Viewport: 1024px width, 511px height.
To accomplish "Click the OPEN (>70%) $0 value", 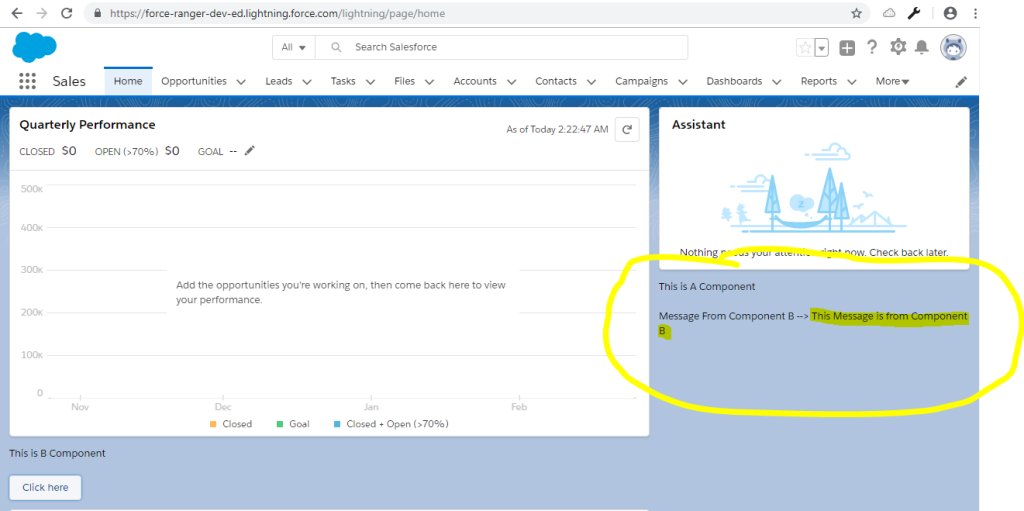I will [x=172, y=151].
